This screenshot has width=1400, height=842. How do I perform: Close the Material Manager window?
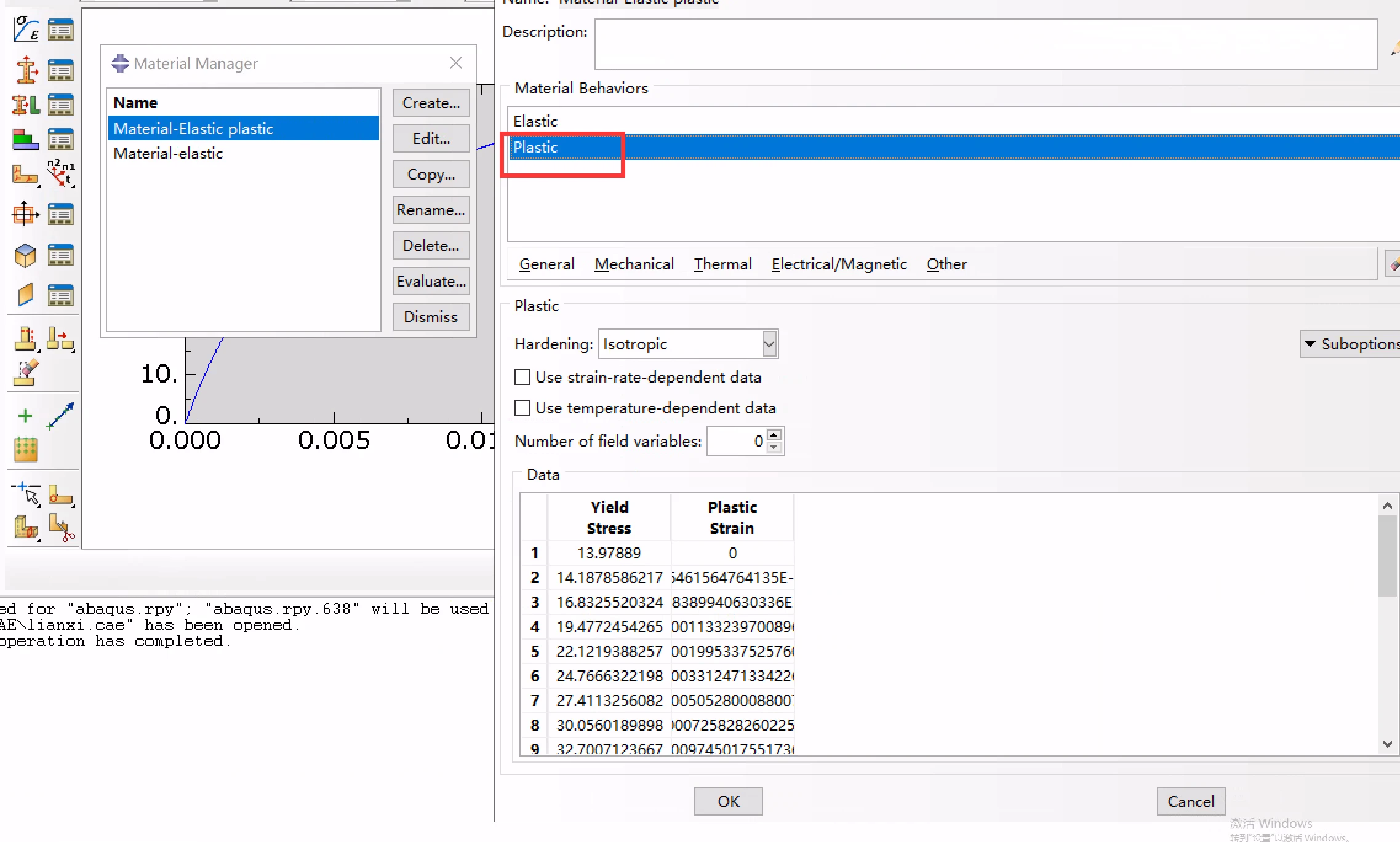(x=456, y=63)
